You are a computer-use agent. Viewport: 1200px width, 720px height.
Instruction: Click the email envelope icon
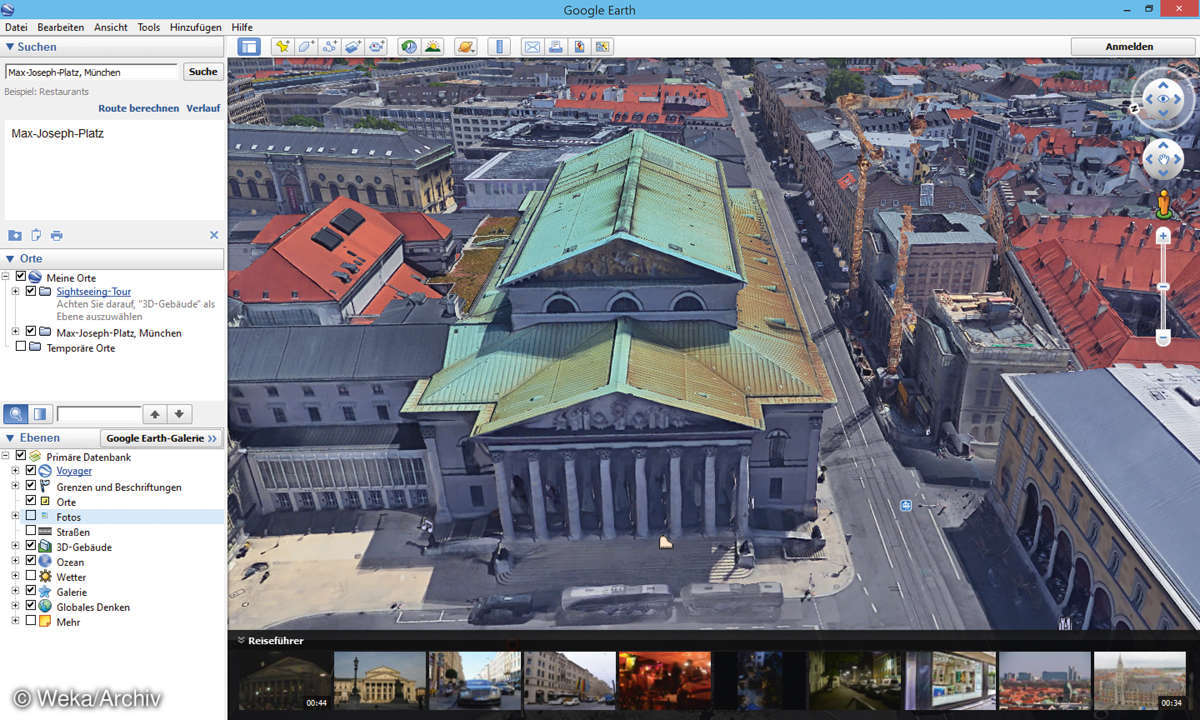532,46
